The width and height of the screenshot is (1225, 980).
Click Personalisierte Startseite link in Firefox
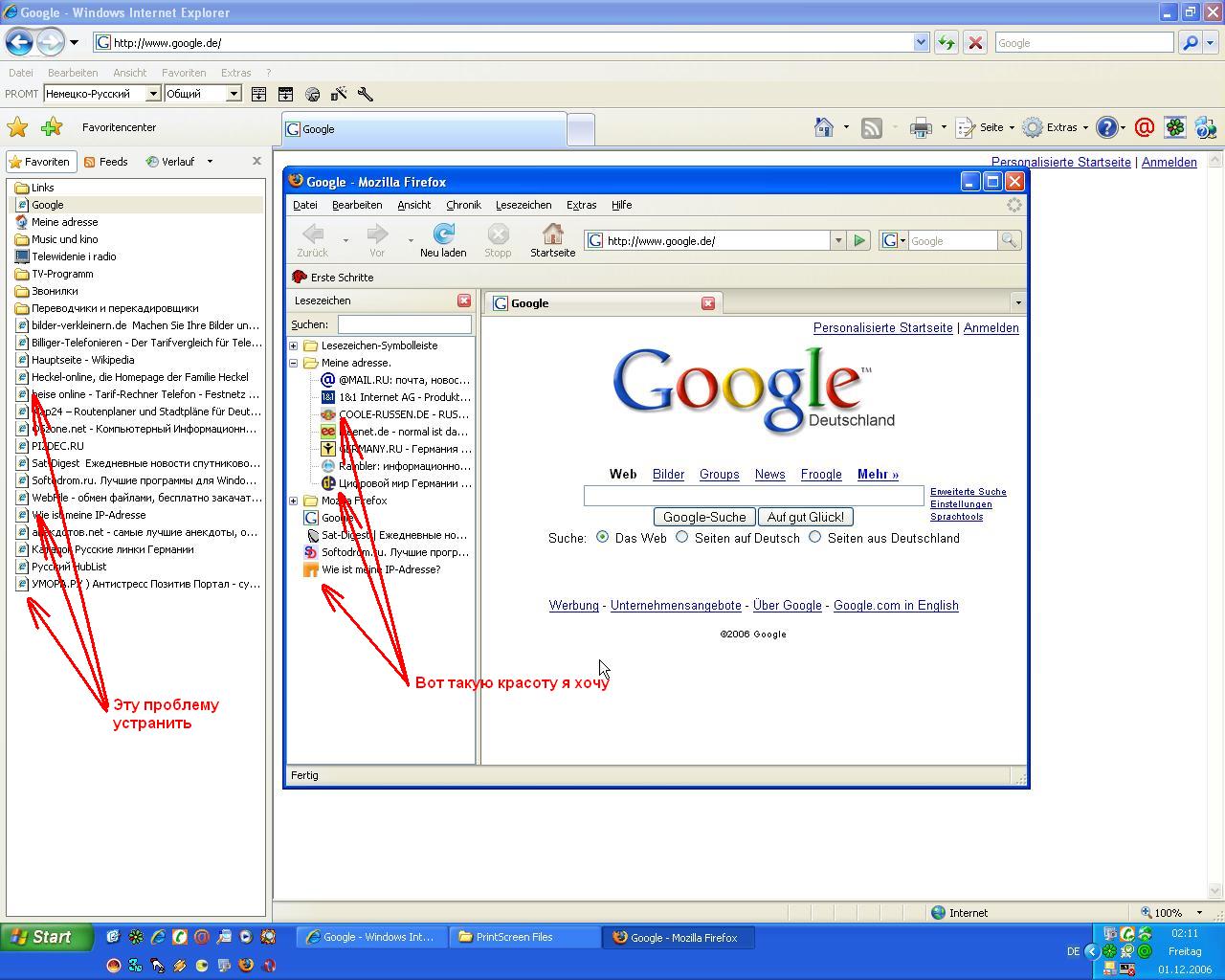coord(883,327)
